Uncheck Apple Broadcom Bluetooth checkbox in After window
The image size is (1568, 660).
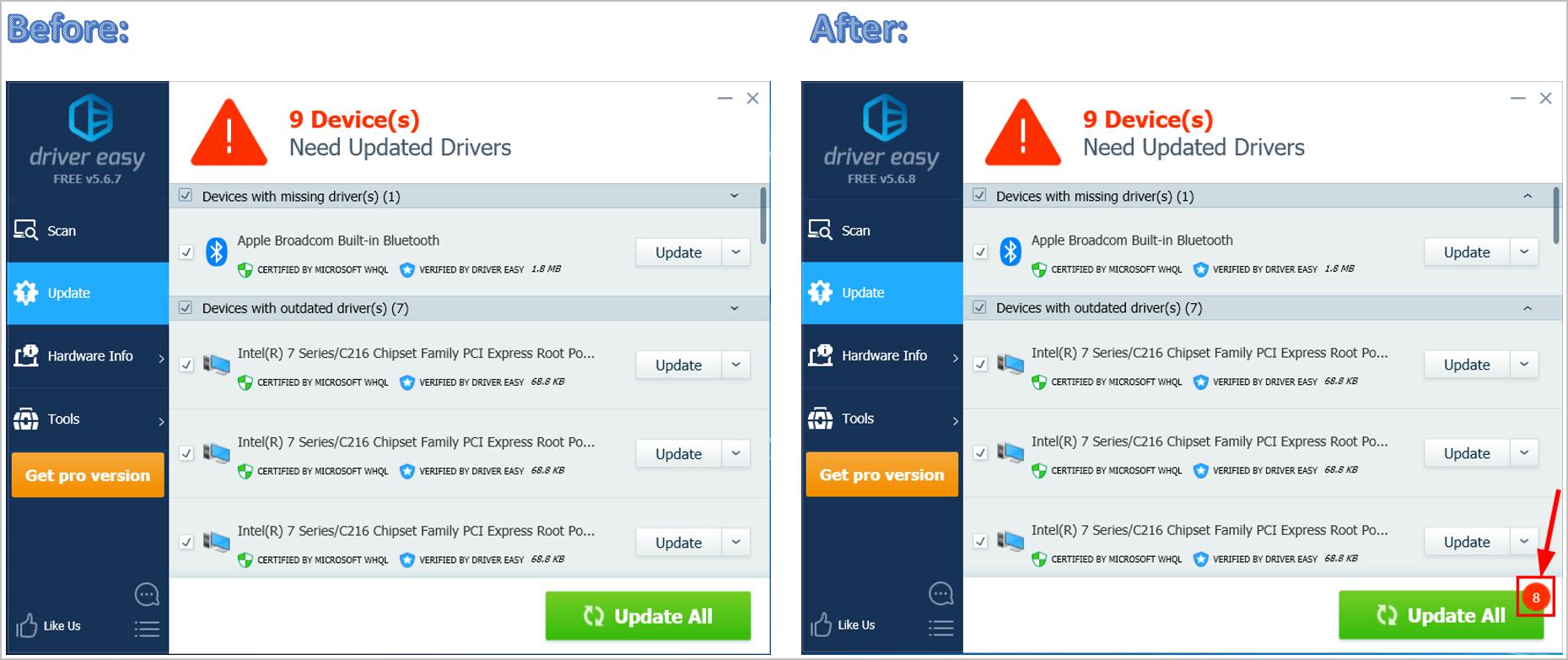click(980, 252)
